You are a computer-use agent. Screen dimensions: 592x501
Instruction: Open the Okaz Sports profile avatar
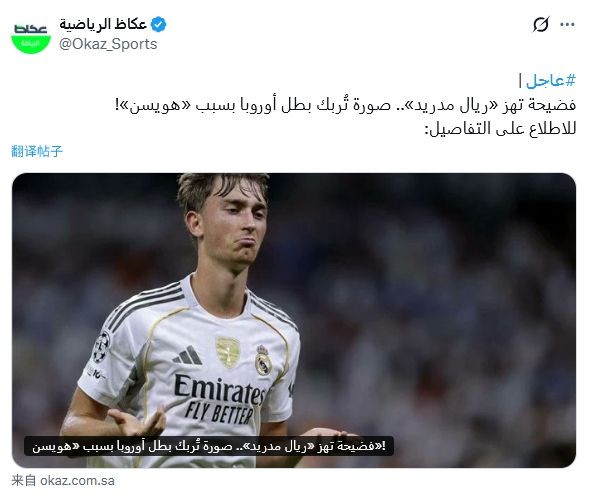31,34
